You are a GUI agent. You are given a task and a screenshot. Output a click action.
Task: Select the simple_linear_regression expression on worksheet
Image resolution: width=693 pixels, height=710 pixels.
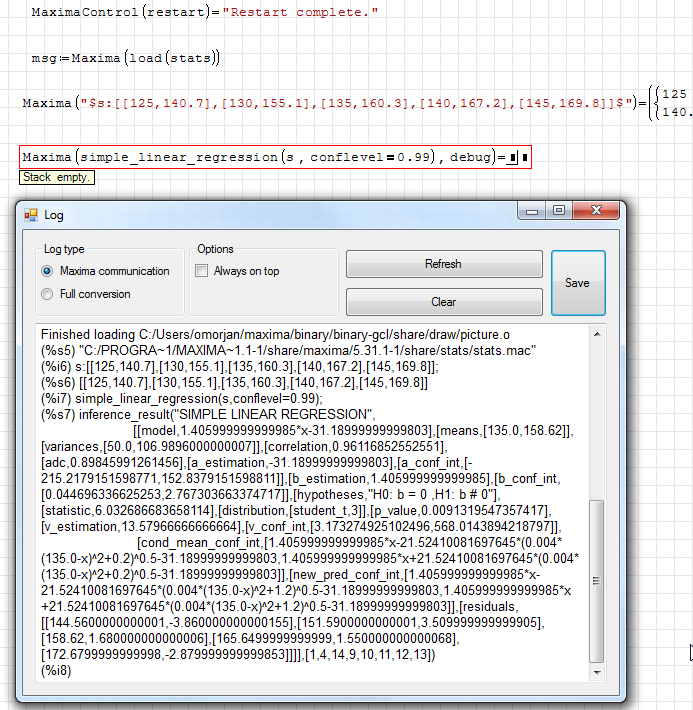[x=250, y=158]
